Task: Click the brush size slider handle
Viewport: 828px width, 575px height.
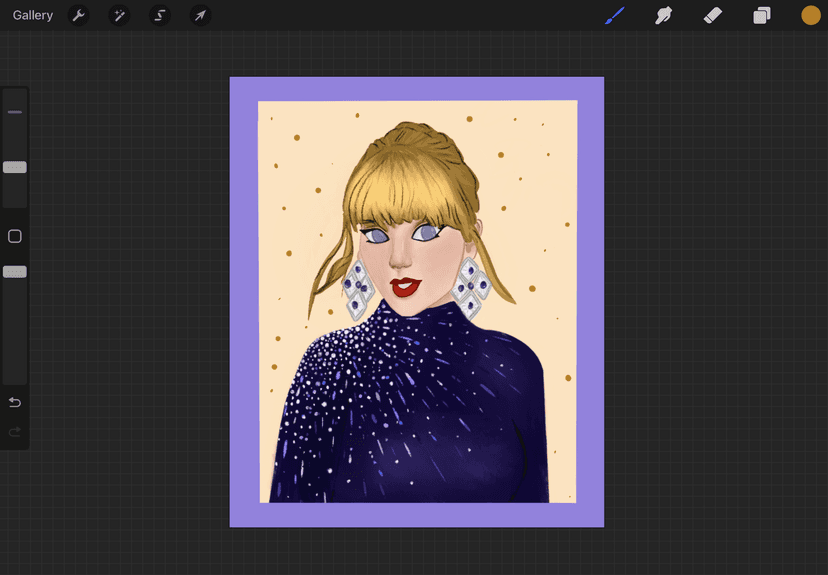Action: click(15, 167)
